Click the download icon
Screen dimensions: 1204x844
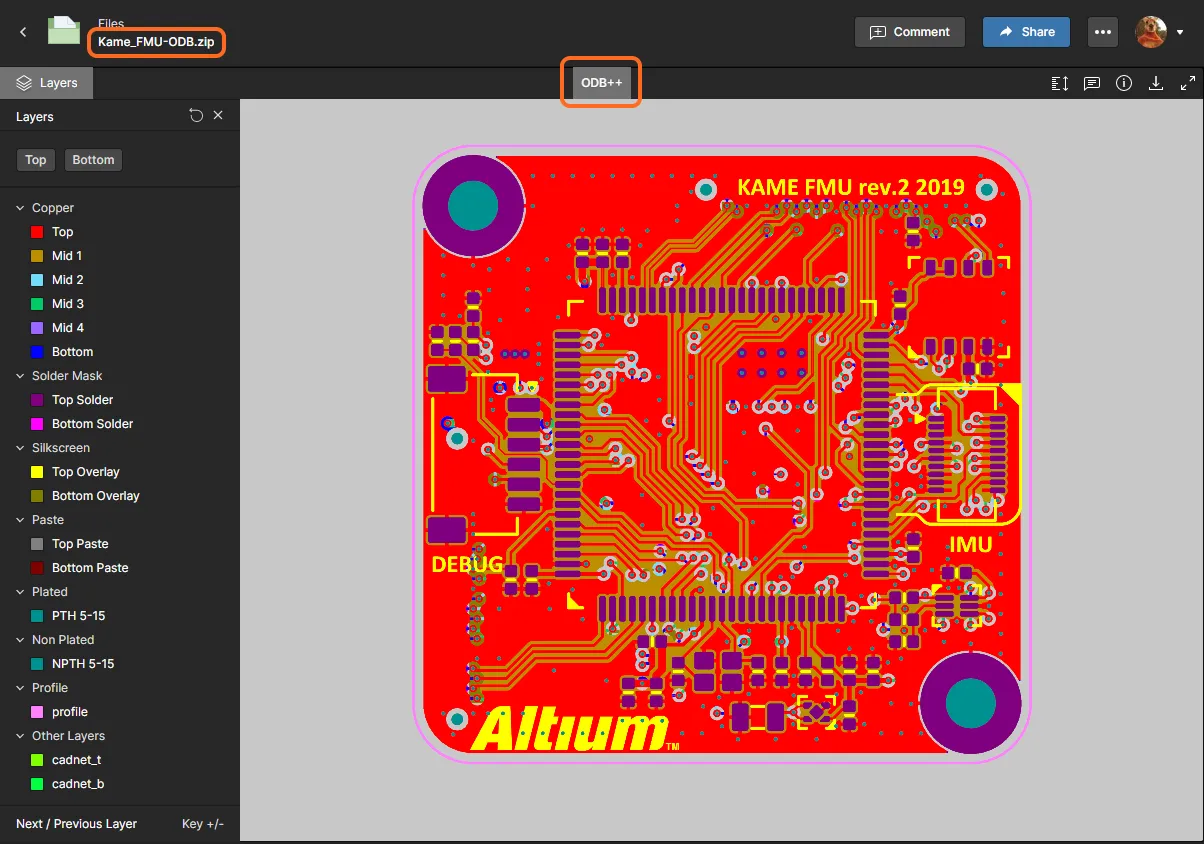[x=1156, y=84]
